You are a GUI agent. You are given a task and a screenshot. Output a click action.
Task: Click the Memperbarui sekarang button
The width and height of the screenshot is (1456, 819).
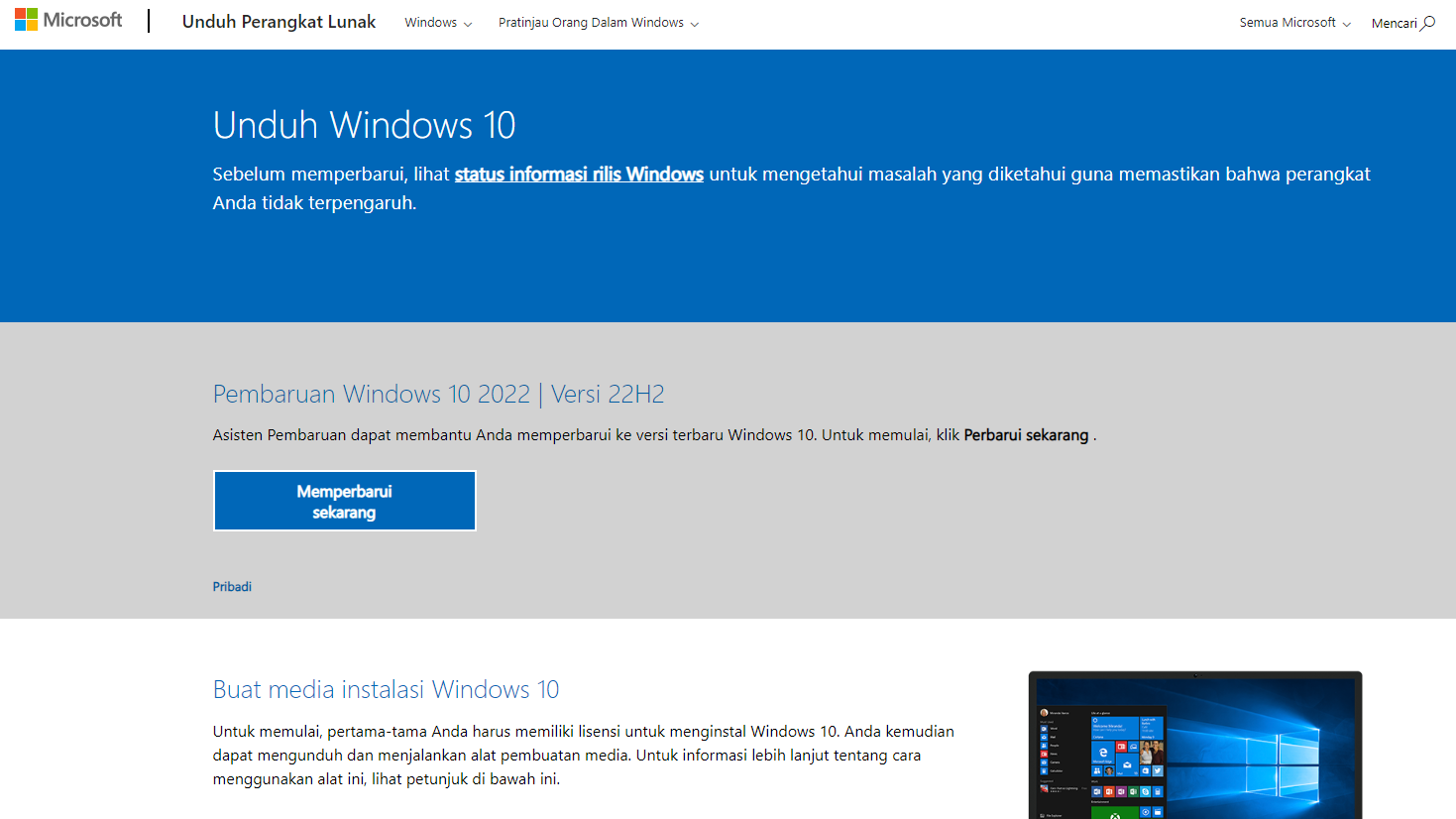pos(345,501)
